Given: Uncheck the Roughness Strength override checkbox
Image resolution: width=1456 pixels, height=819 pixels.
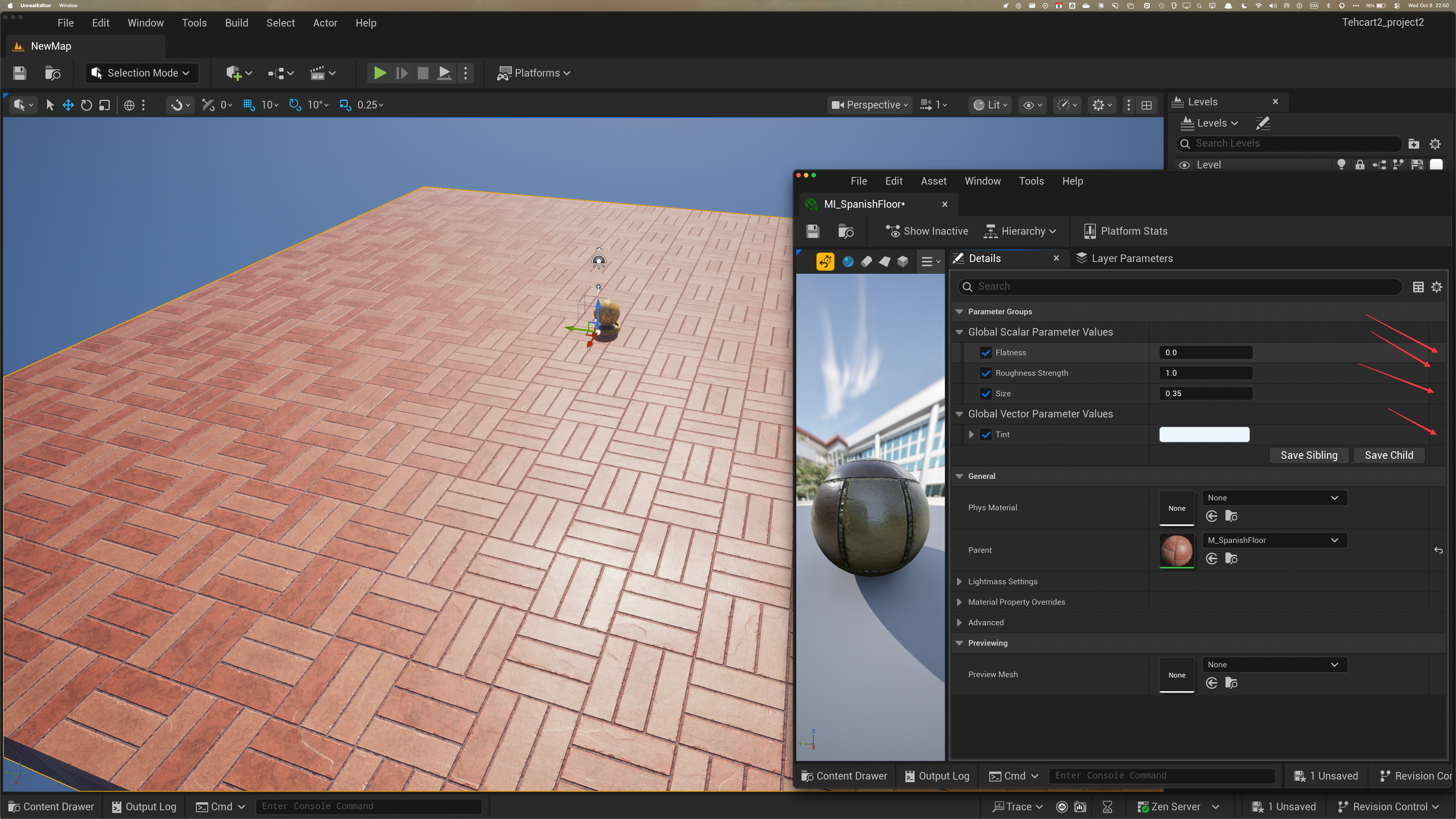Looking at the screenshot, I should tap(986, 373).
